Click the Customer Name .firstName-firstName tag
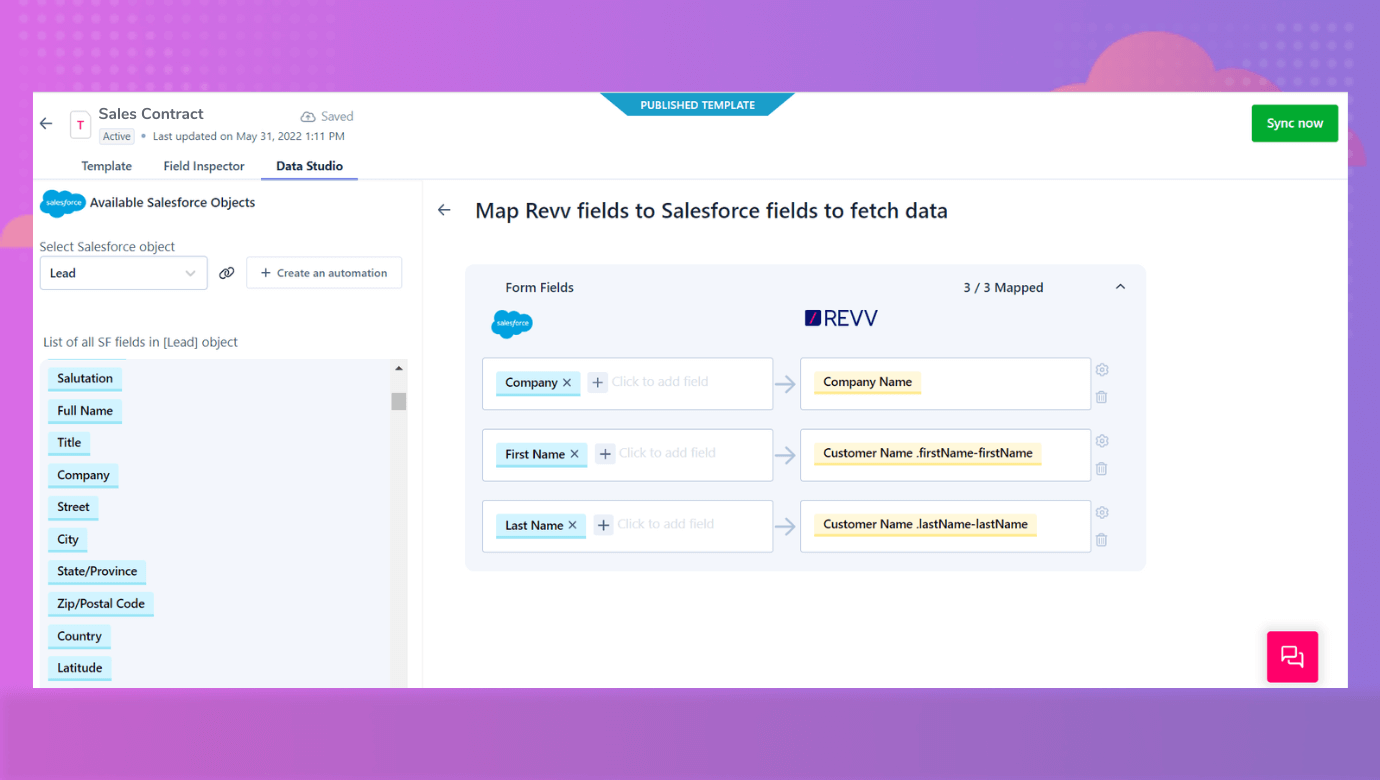Image resolution: width=1380 pixels, height=780 pixels. click(x=928, y=453)
